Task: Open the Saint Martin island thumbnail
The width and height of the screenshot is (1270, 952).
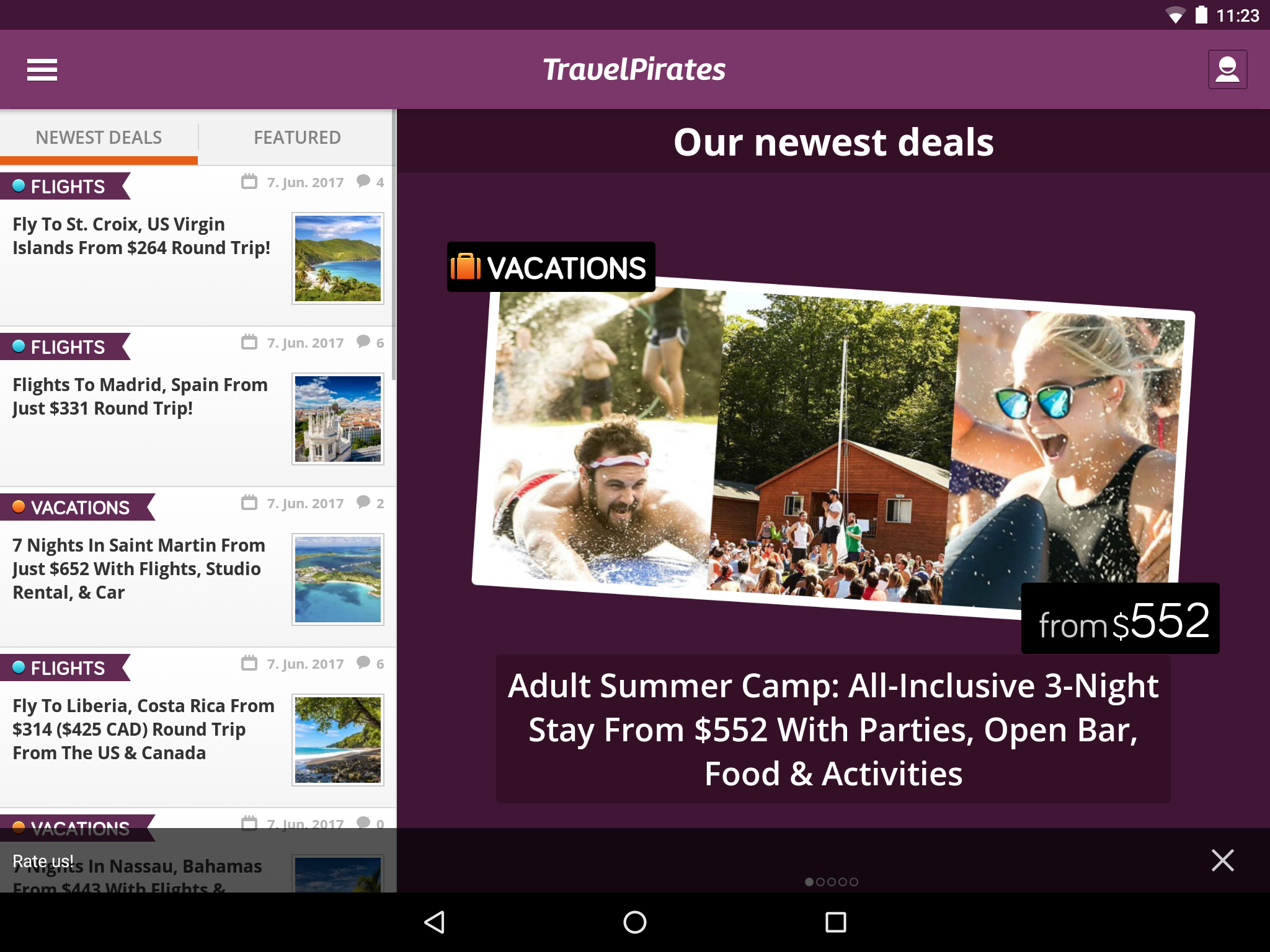Action: (x=338, y=580)
